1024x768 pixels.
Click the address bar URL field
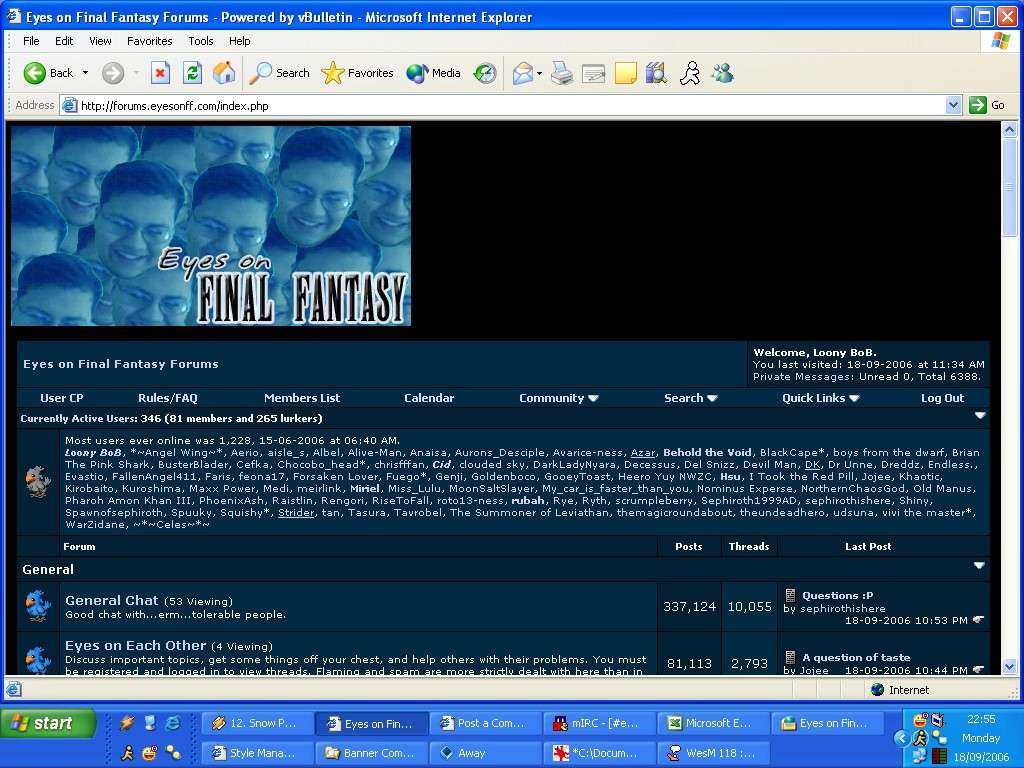pyautogui.click(x=503, y=105)
